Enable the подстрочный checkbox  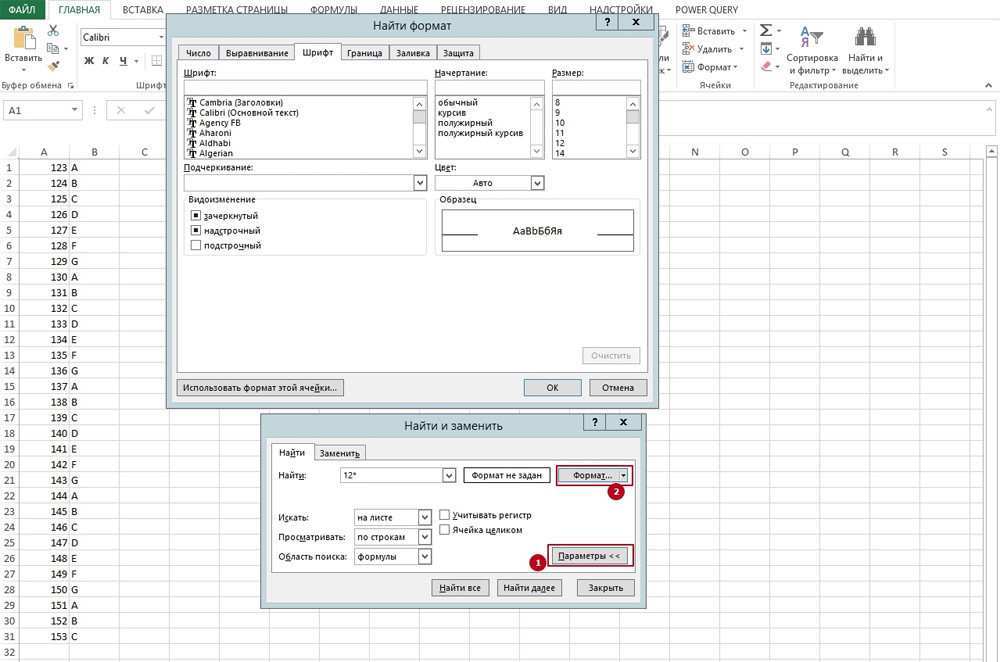[x=196, y=245]
